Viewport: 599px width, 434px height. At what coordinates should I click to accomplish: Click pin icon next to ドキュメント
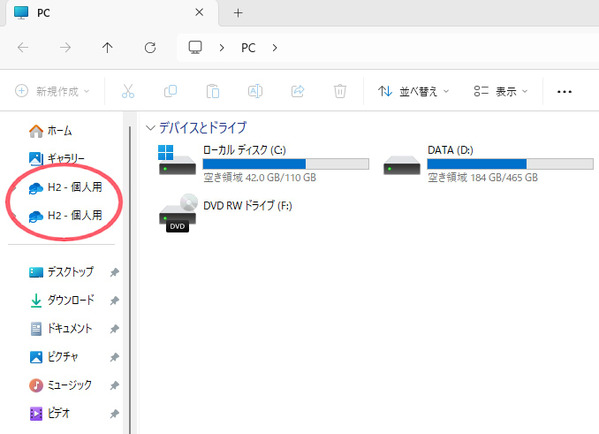114,329
